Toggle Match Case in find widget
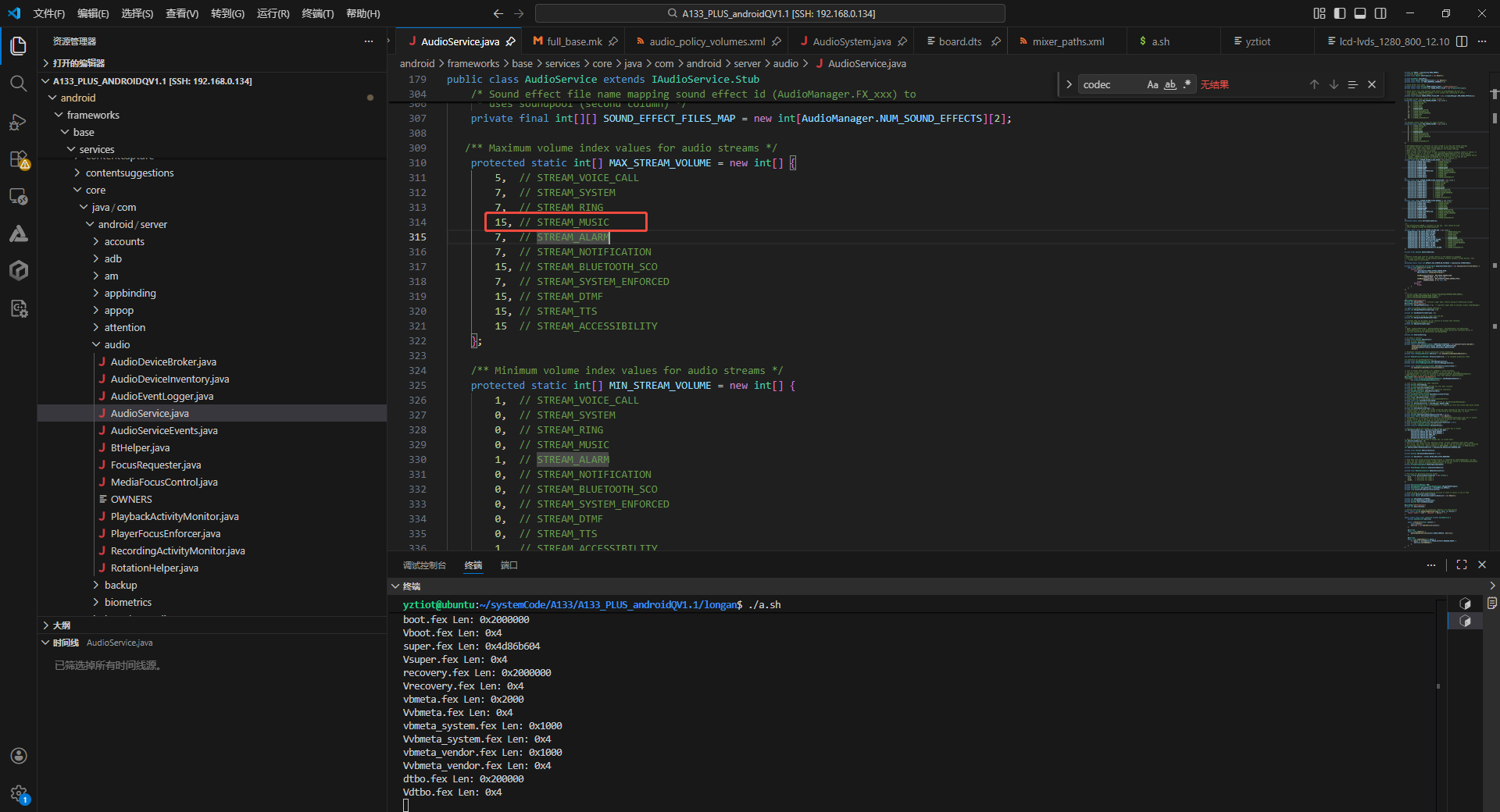The height and width of the screenshot is (812, 1500). [1152, 84]
